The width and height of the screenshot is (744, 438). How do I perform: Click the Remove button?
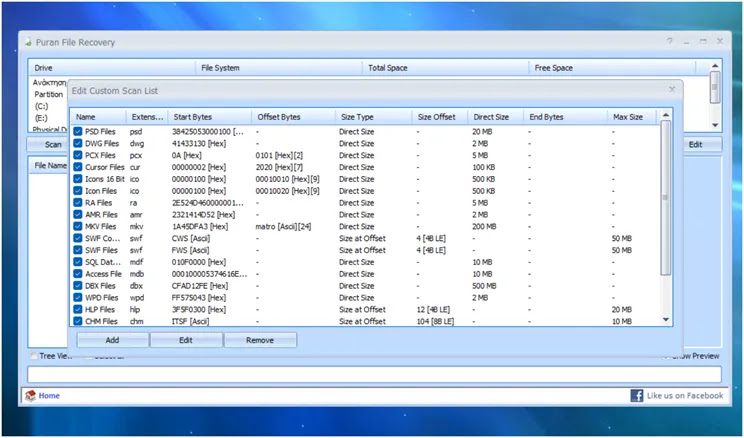click(260, 340)
